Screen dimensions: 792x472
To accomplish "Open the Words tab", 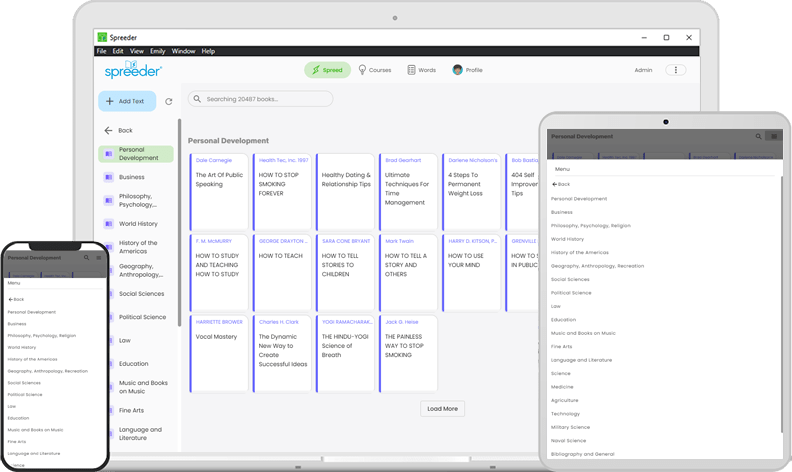I will click(422, 70).
